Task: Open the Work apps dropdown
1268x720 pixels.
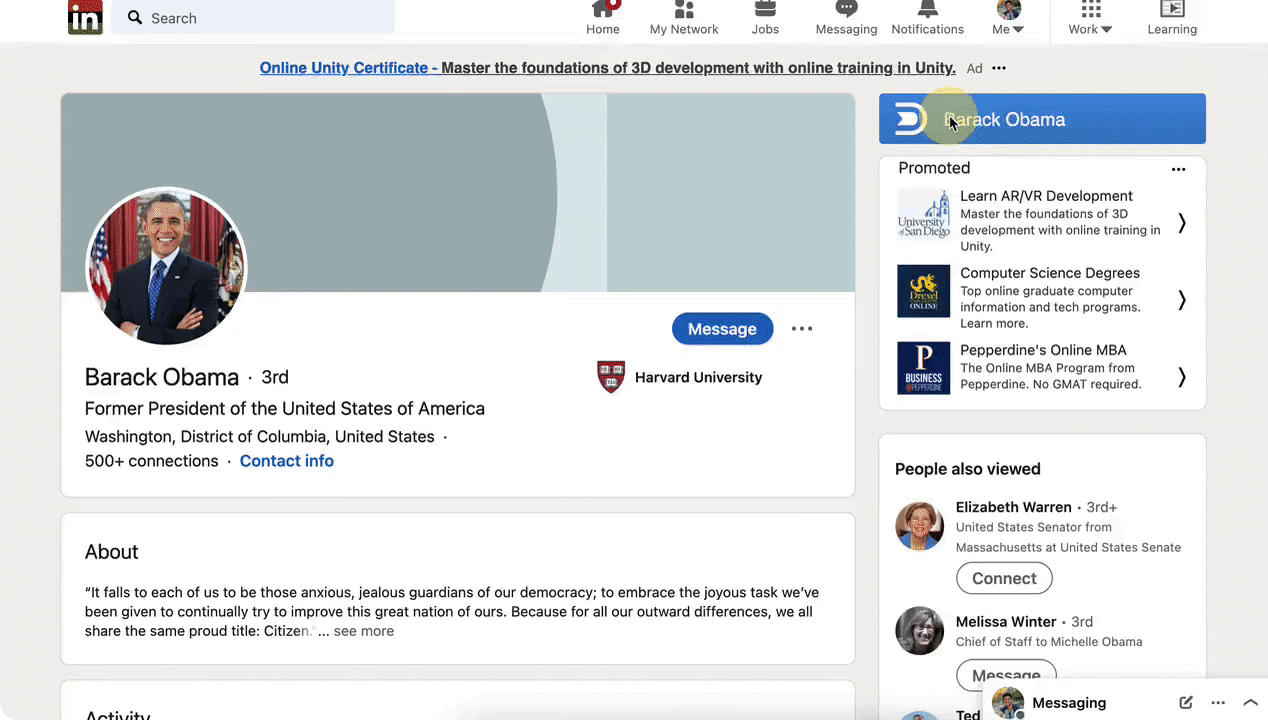Action: point(1090,18)
